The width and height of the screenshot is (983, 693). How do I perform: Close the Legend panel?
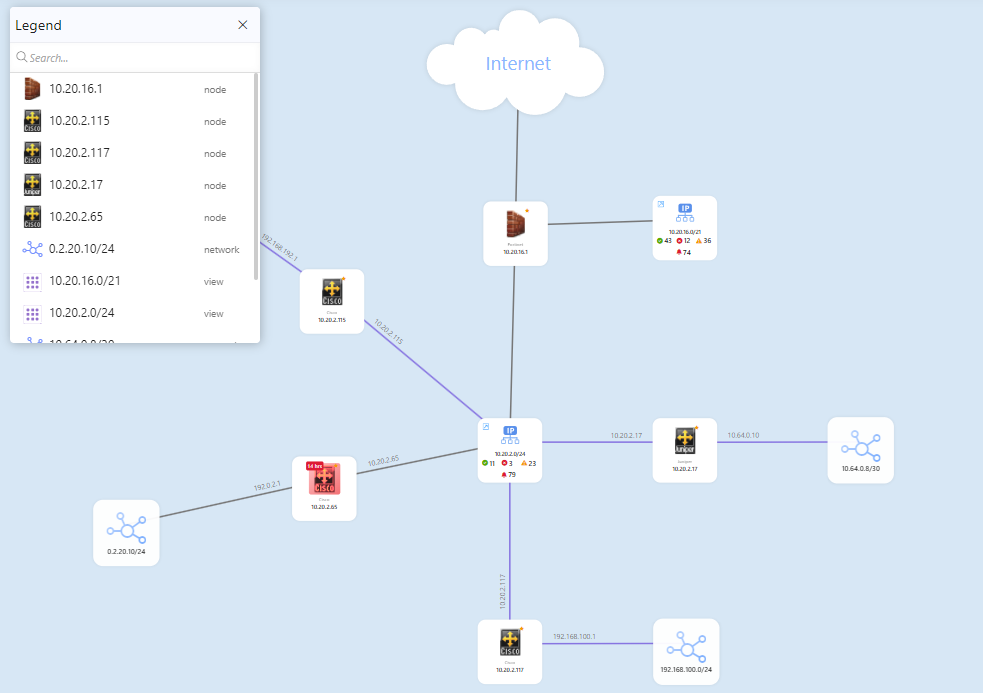(243, 25)
